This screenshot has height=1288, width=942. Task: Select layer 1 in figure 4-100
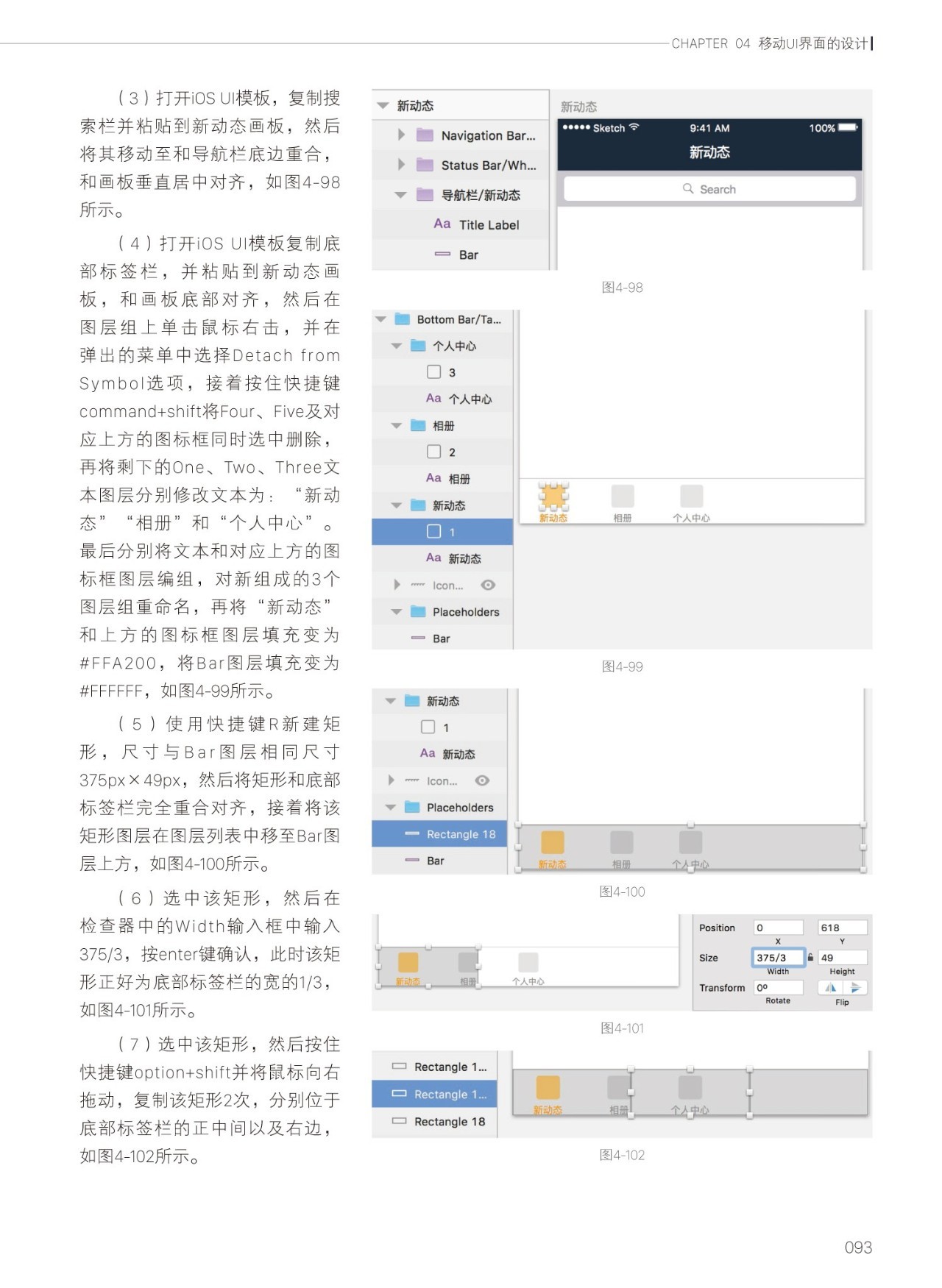tap(439, 727)
